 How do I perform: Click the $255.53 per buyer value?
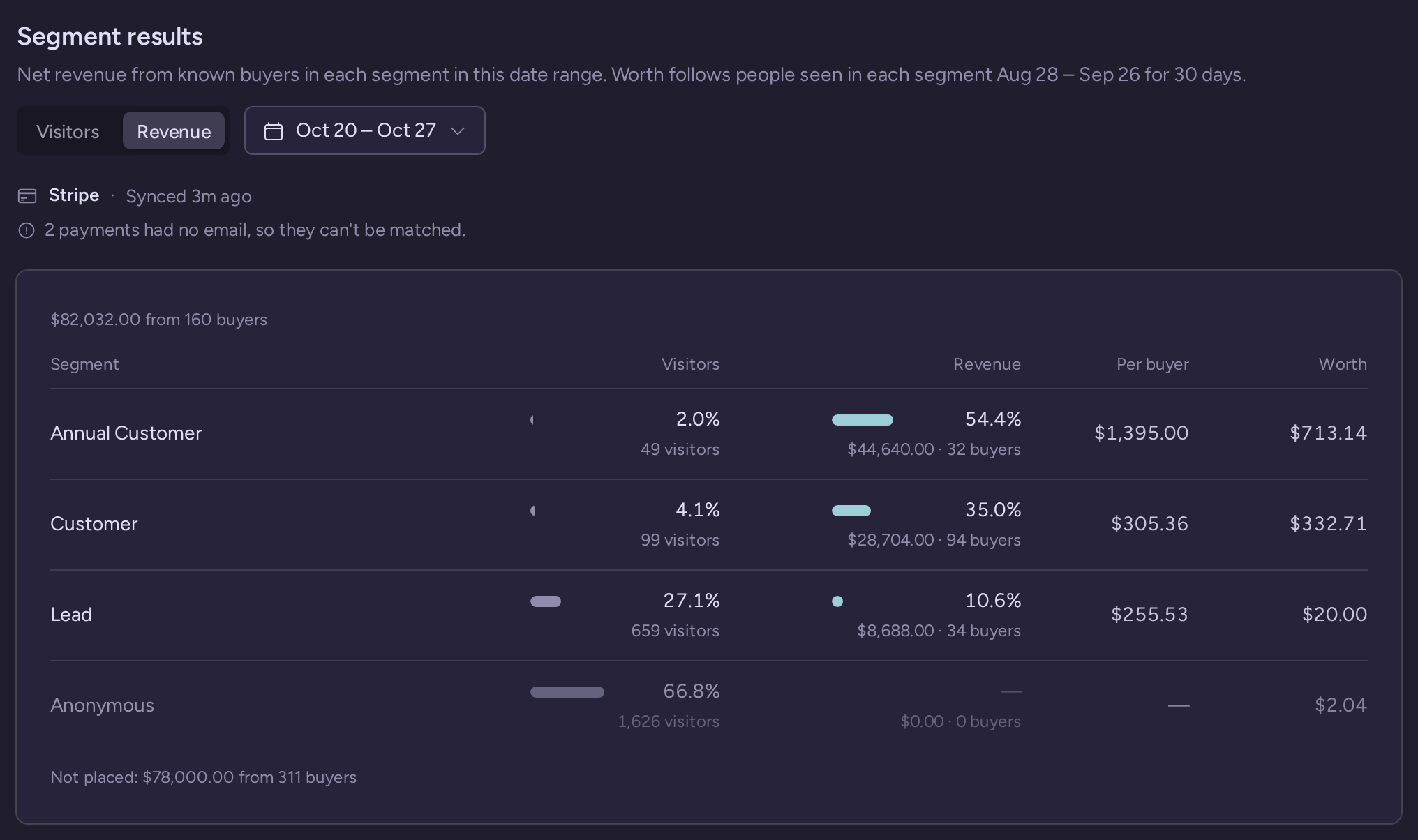tap(1149, 615)
